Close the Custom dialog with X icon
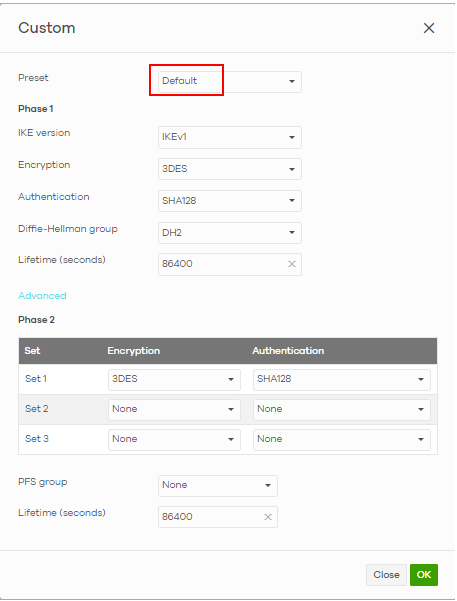457x601 pixels. coord(429,28)
